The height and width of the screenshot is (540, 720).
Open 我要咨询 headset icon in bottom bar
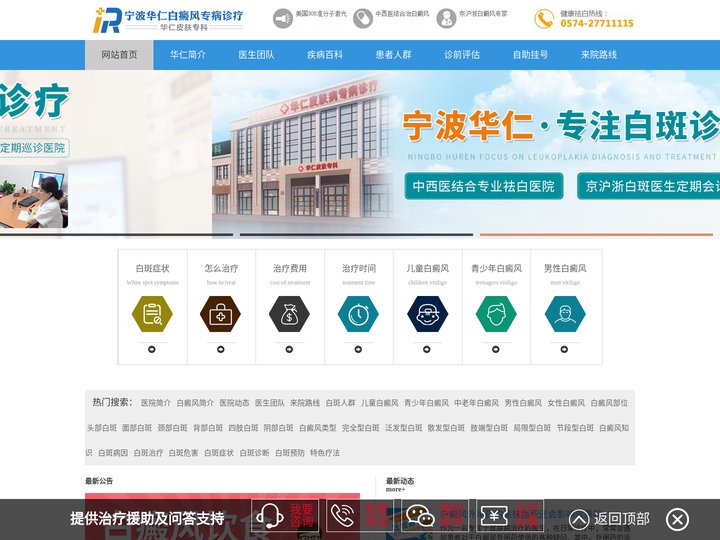(x=270, y=516)
